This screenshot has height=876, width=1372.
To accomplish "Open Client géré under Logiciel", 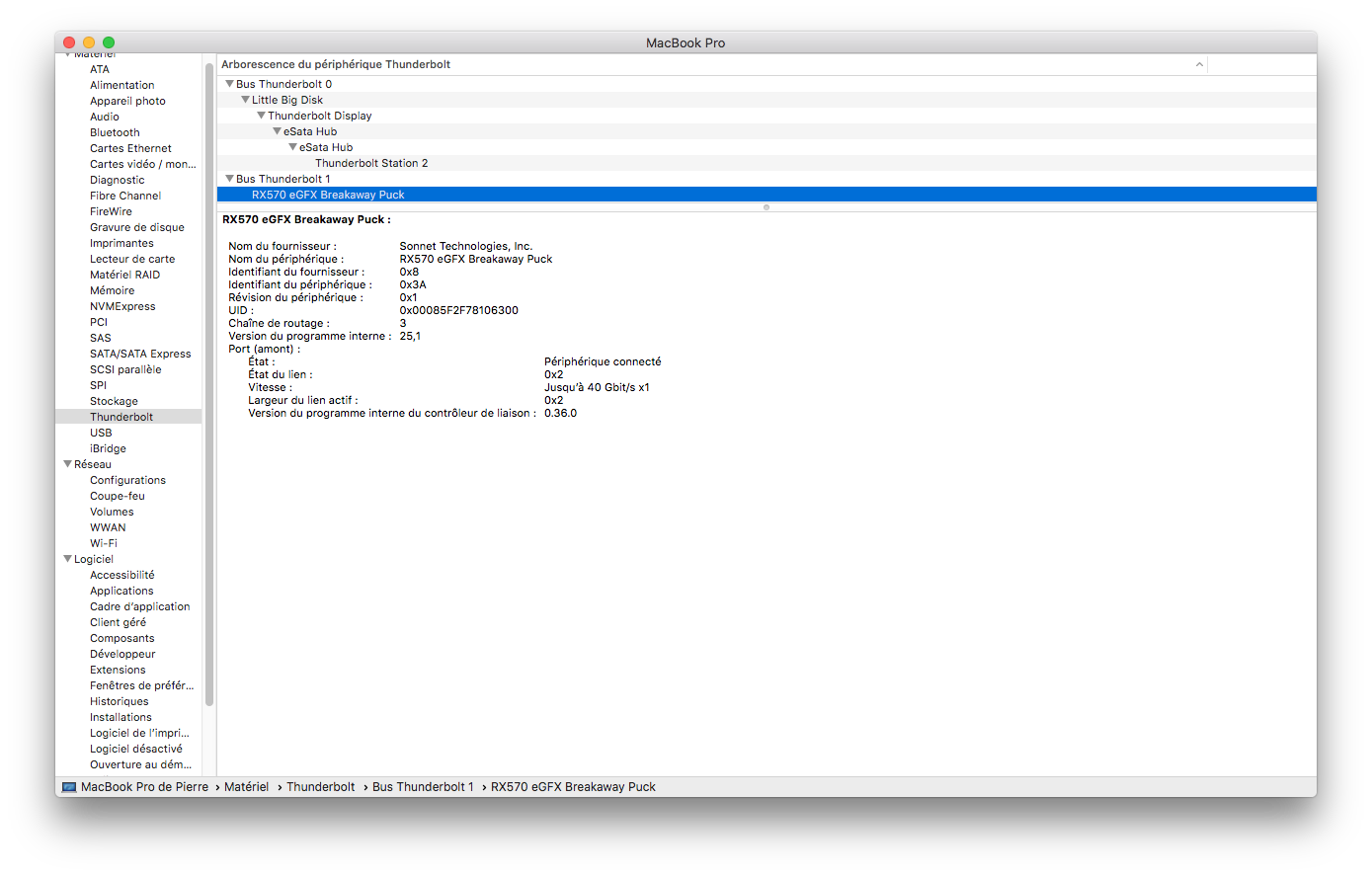I will [118, 622].
